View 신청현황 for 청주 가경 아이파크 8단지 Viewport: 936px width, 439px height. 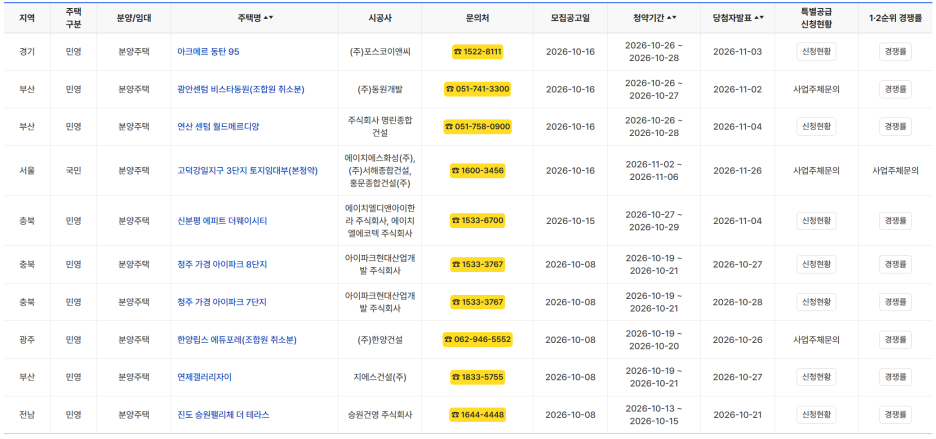[x=816, y=265]
